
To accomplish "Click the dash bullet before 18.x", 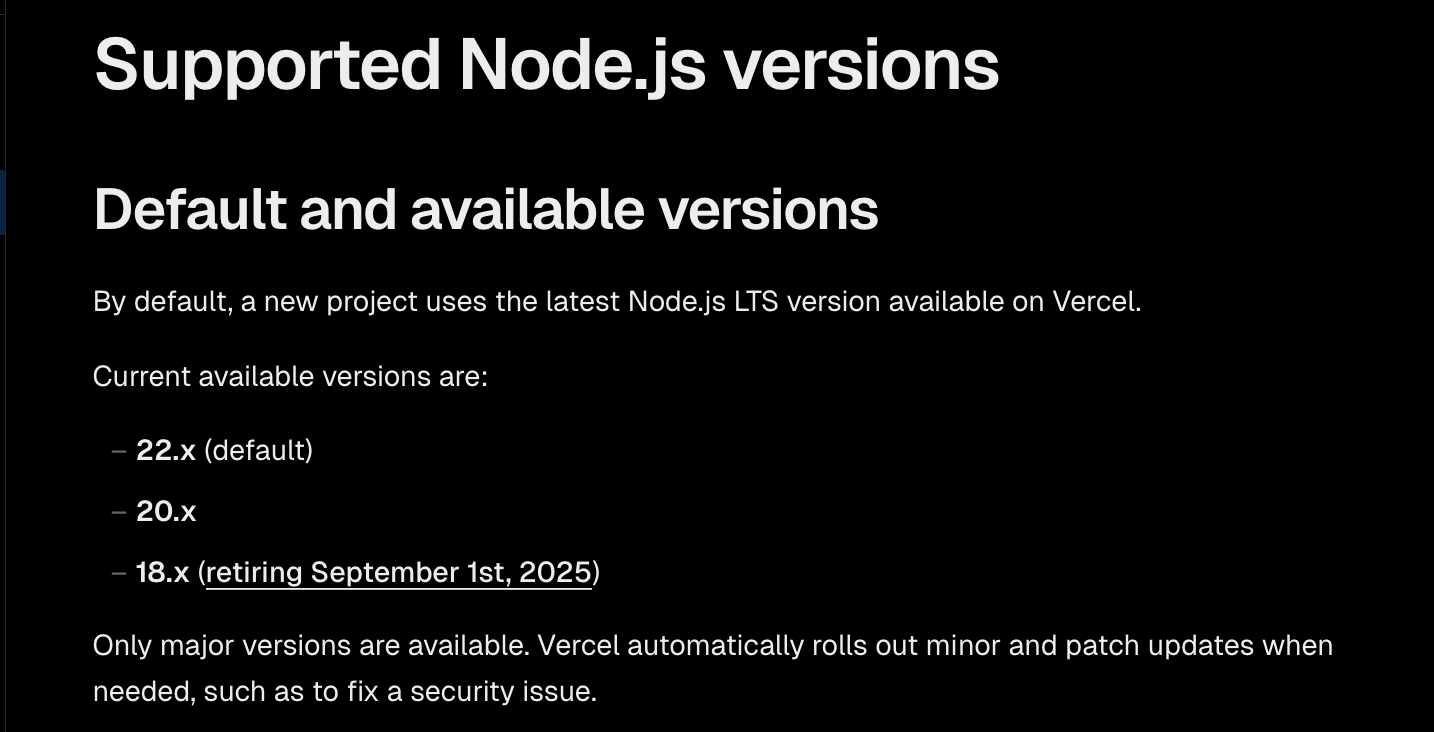I will click(x=119, y=573).
